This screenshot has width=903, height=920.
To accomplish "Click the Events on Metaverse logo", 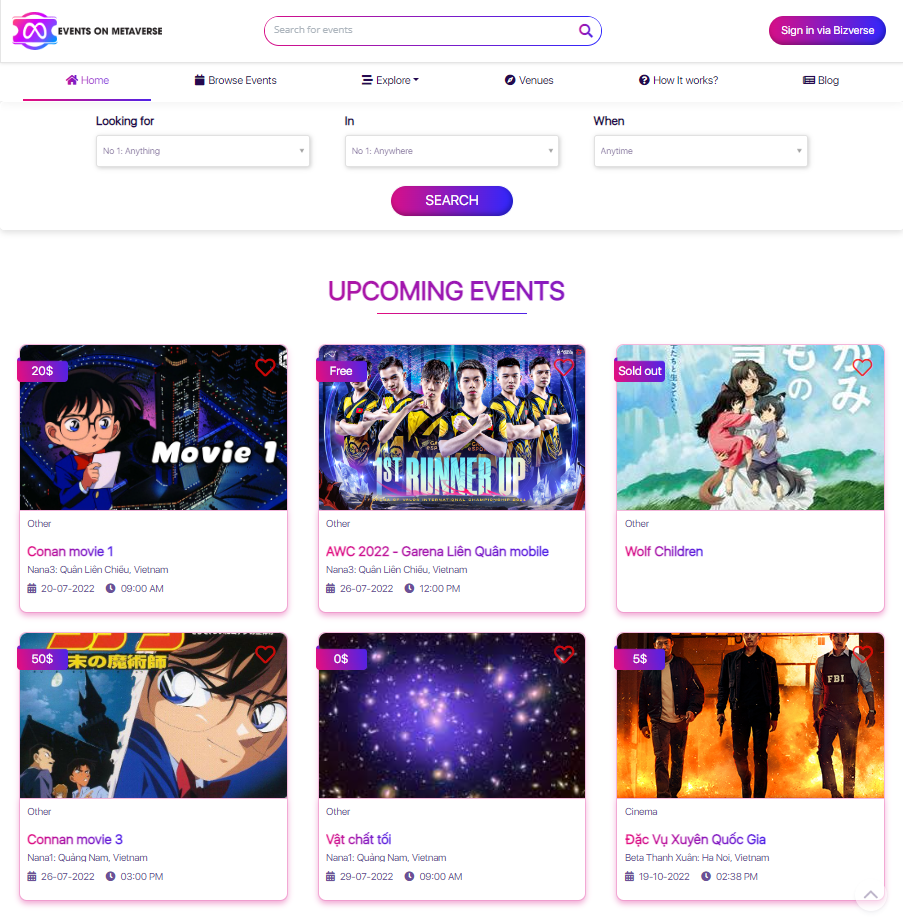I will [87, 31].
